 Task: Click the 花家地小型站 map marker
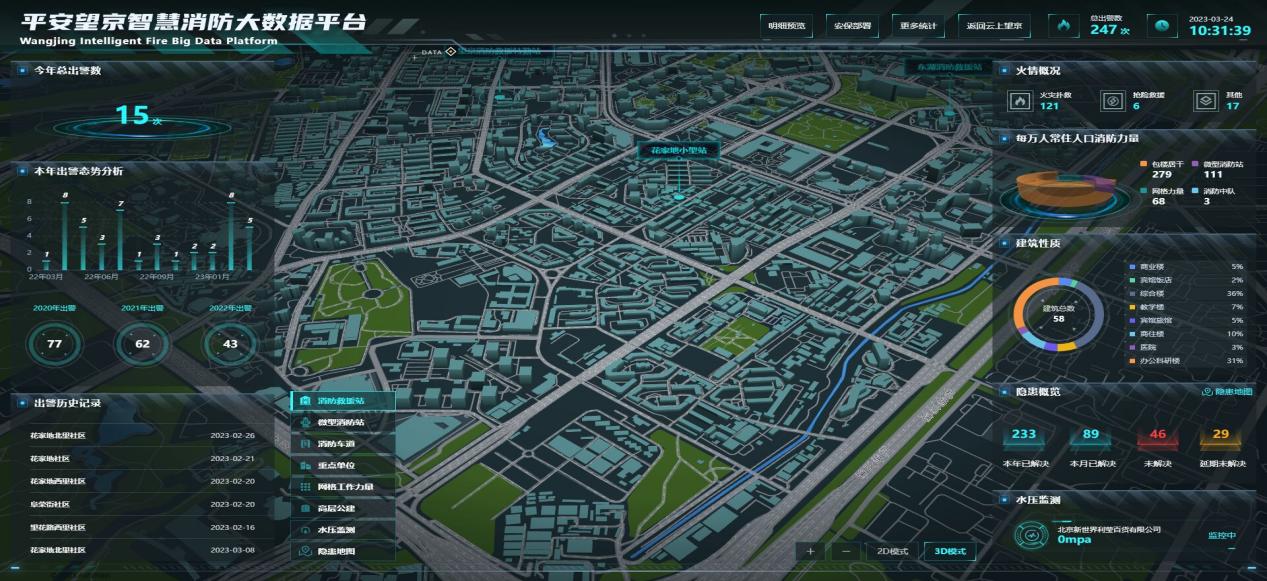tap(679, 150)
